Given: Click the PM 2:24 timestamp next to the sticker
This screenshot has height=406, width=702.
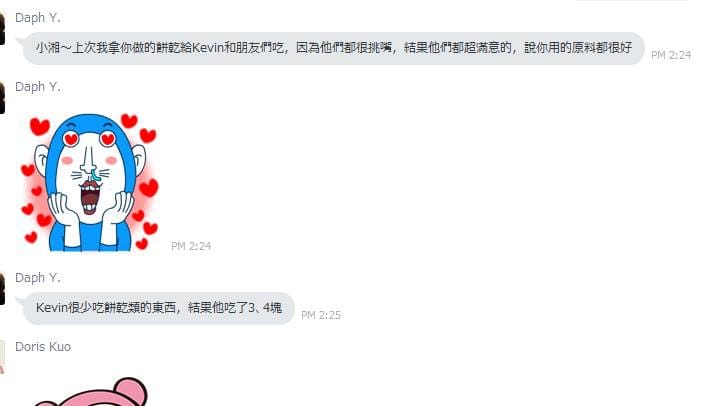Looking at the screenshot, I should pyautogui.click(x=191, y=246).
